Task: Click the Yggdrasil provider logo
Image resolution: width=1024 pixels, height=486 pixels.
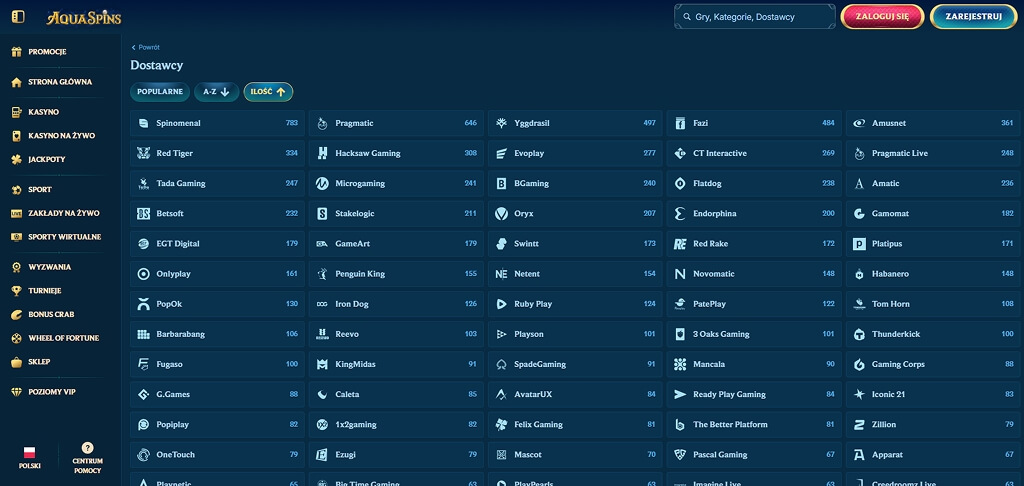Action: coord(501,123)
